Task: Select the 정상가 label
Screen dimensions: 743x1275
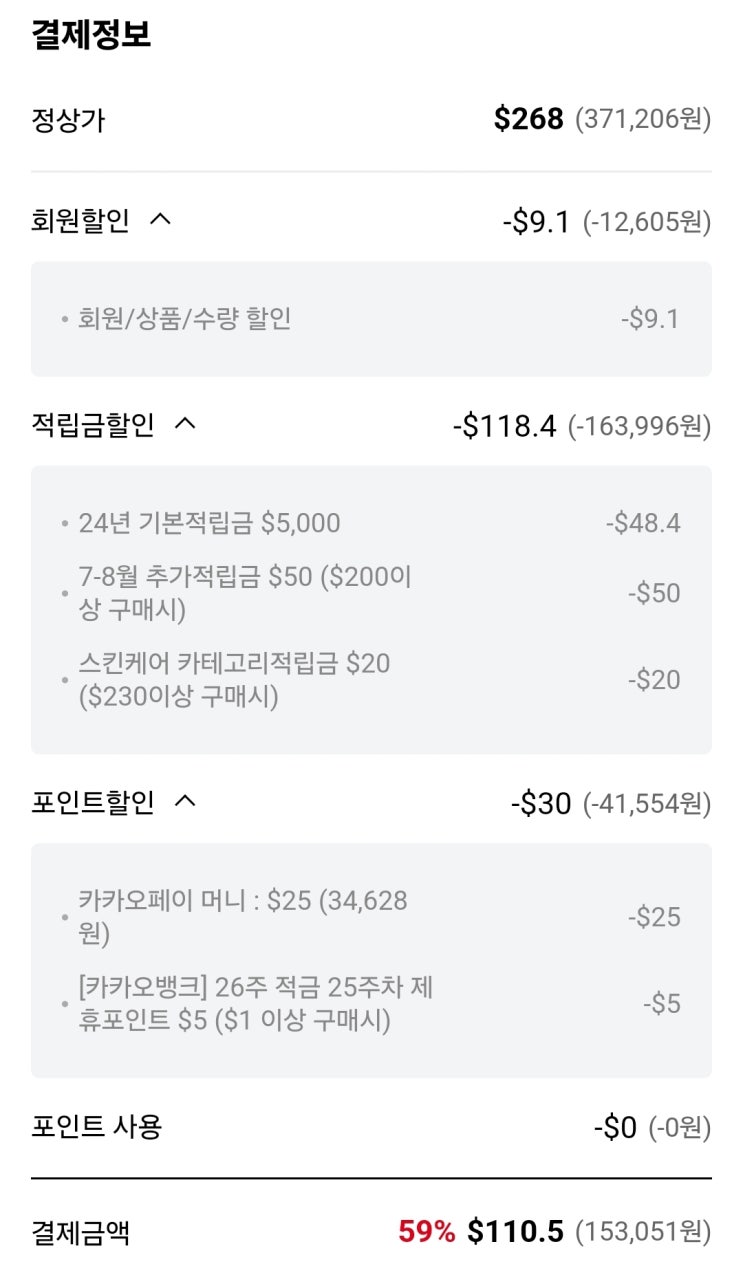Action: point(68,121)
